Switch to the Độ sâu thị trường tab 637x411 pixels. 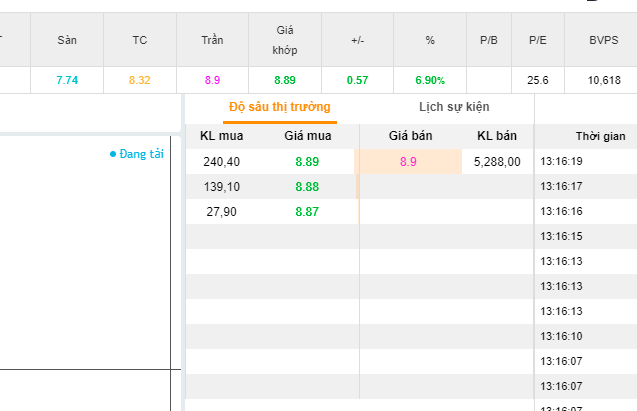[279, 107]
